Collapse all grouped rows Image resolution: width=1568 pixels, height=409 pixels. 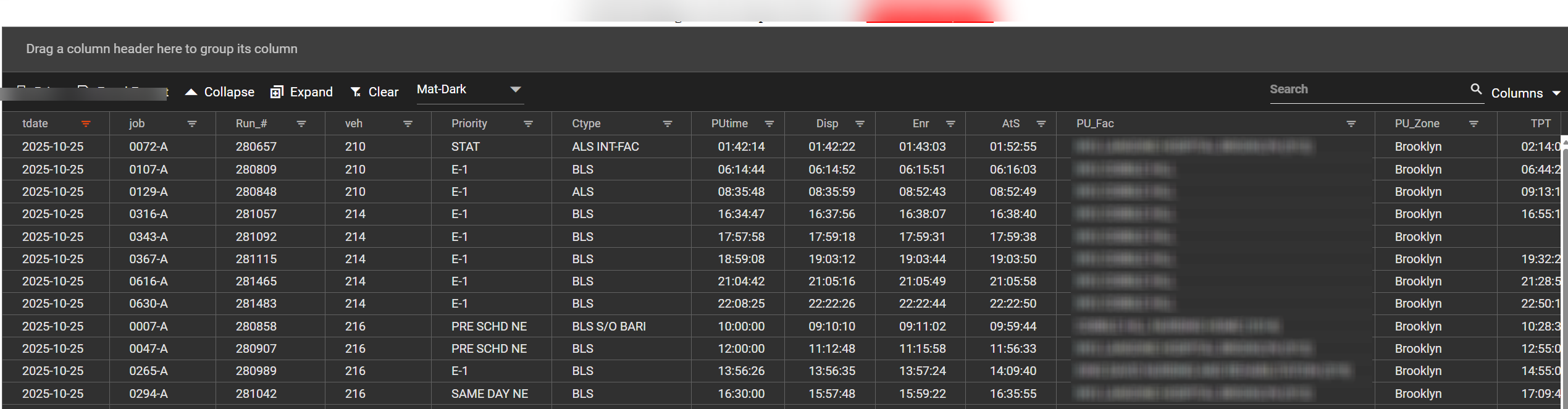click(x=220, y=92)
